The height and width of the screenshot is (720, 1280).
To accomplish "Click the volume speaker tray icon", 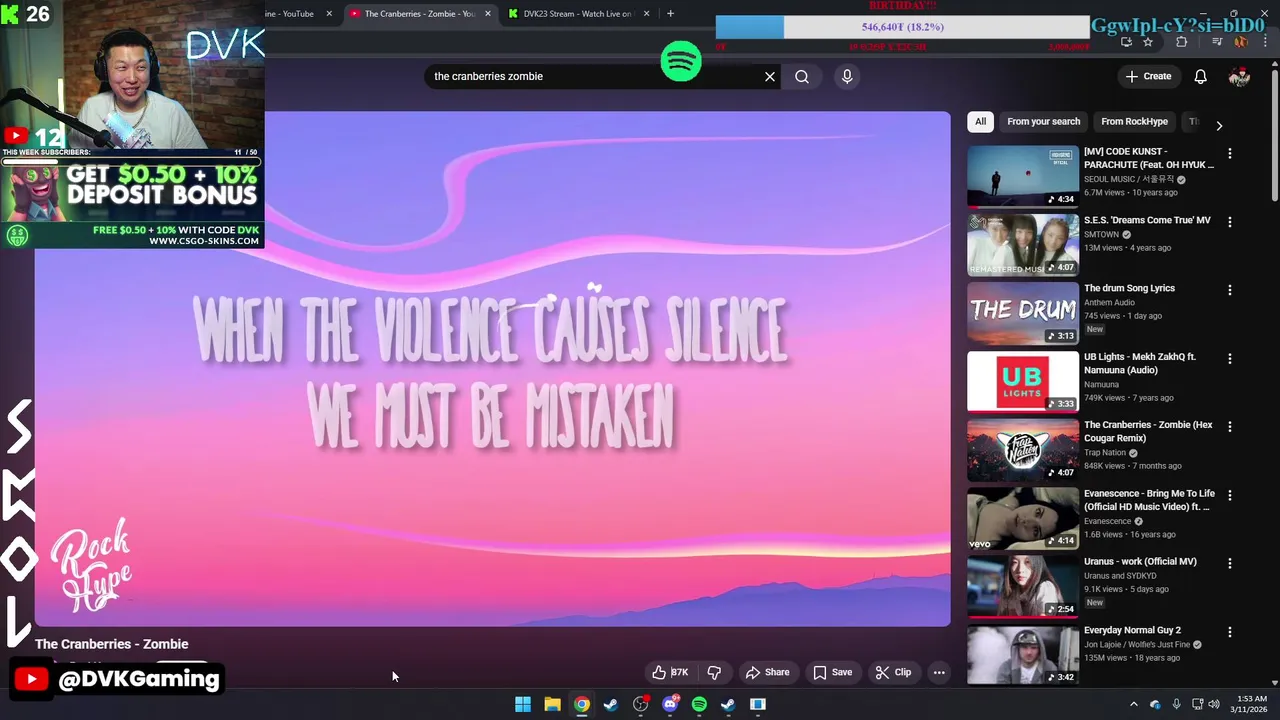I will (1214, 704).
